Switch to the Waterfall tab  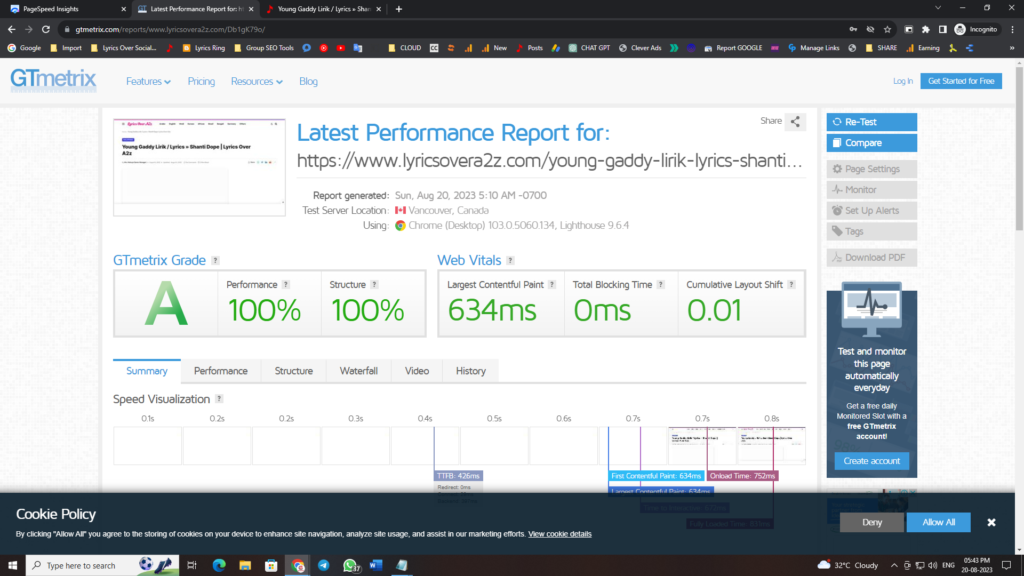click(359, 371)
